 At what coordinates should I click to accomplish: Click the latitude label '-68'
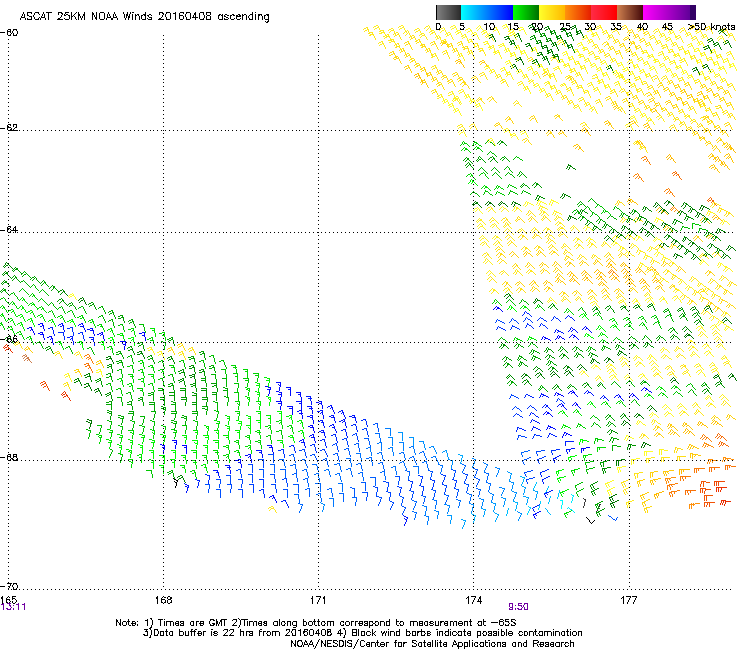point(9,457)
